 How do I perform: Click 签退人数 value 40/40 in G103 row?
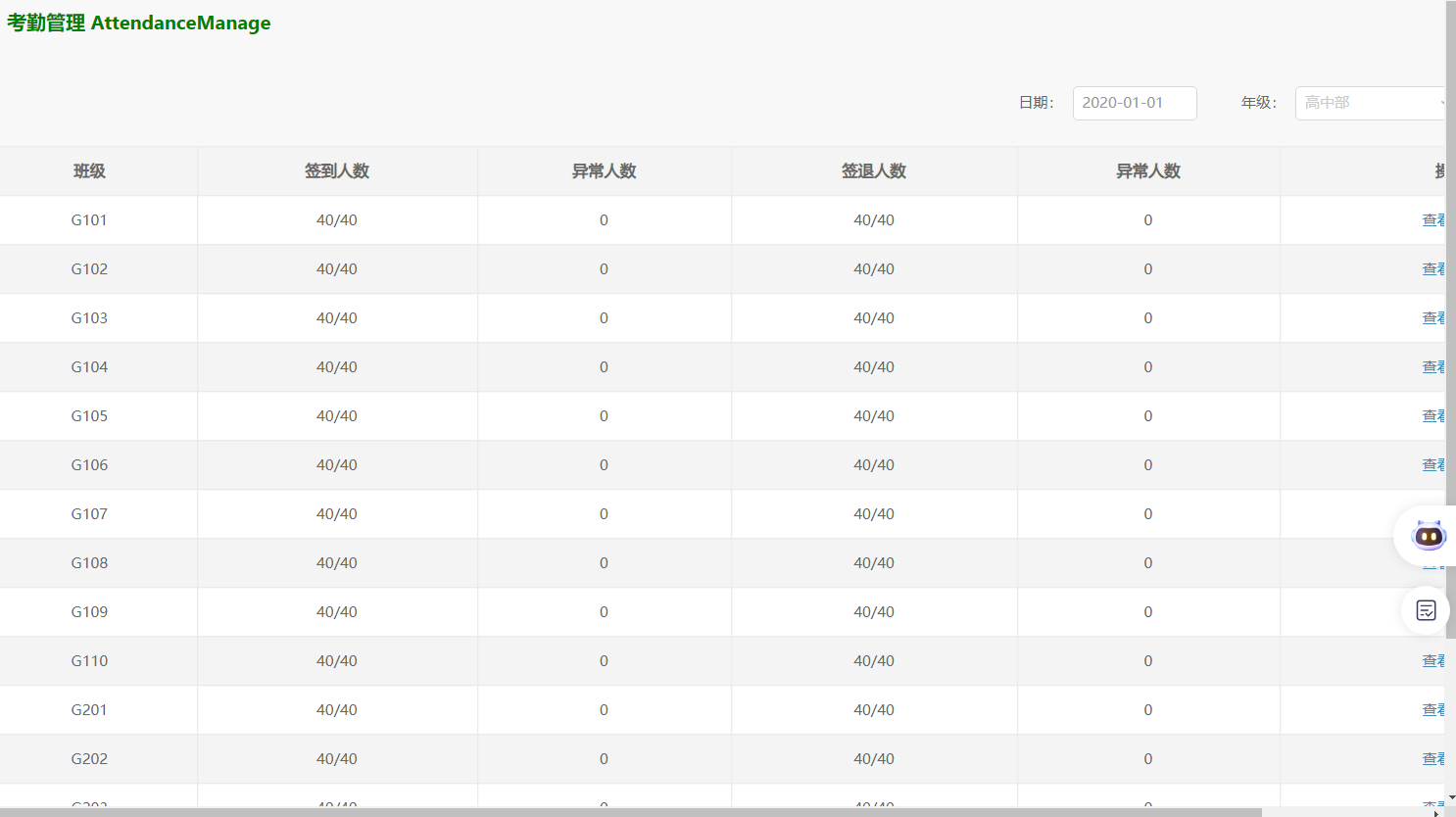tap(874, 318)
